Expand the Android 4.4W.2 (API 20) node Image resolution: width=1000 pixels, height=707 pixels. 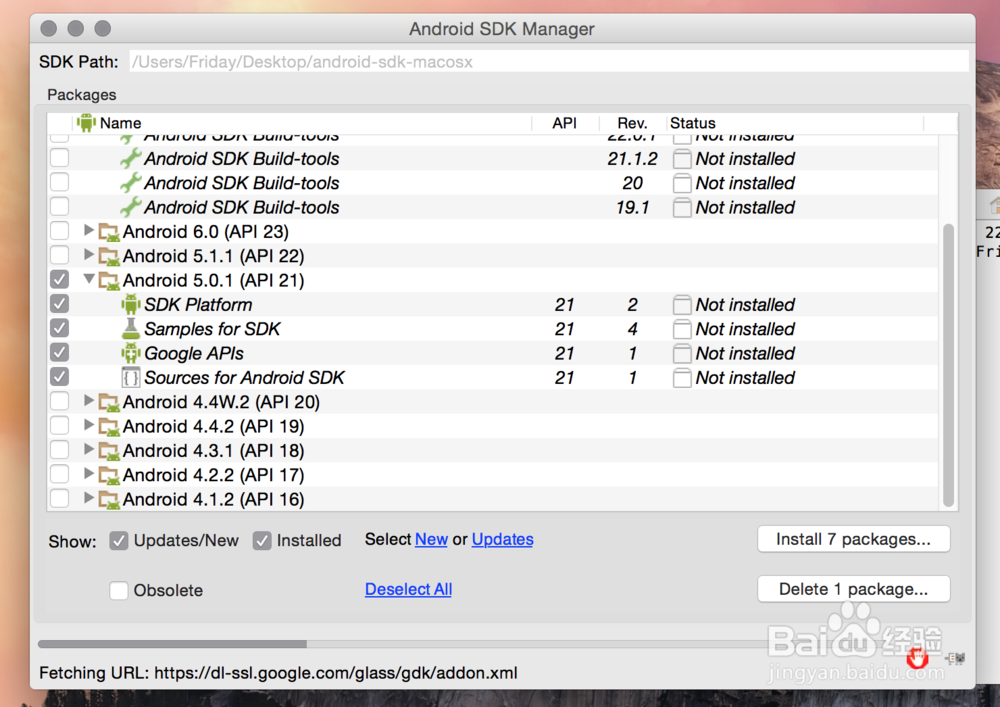point(89,400)
